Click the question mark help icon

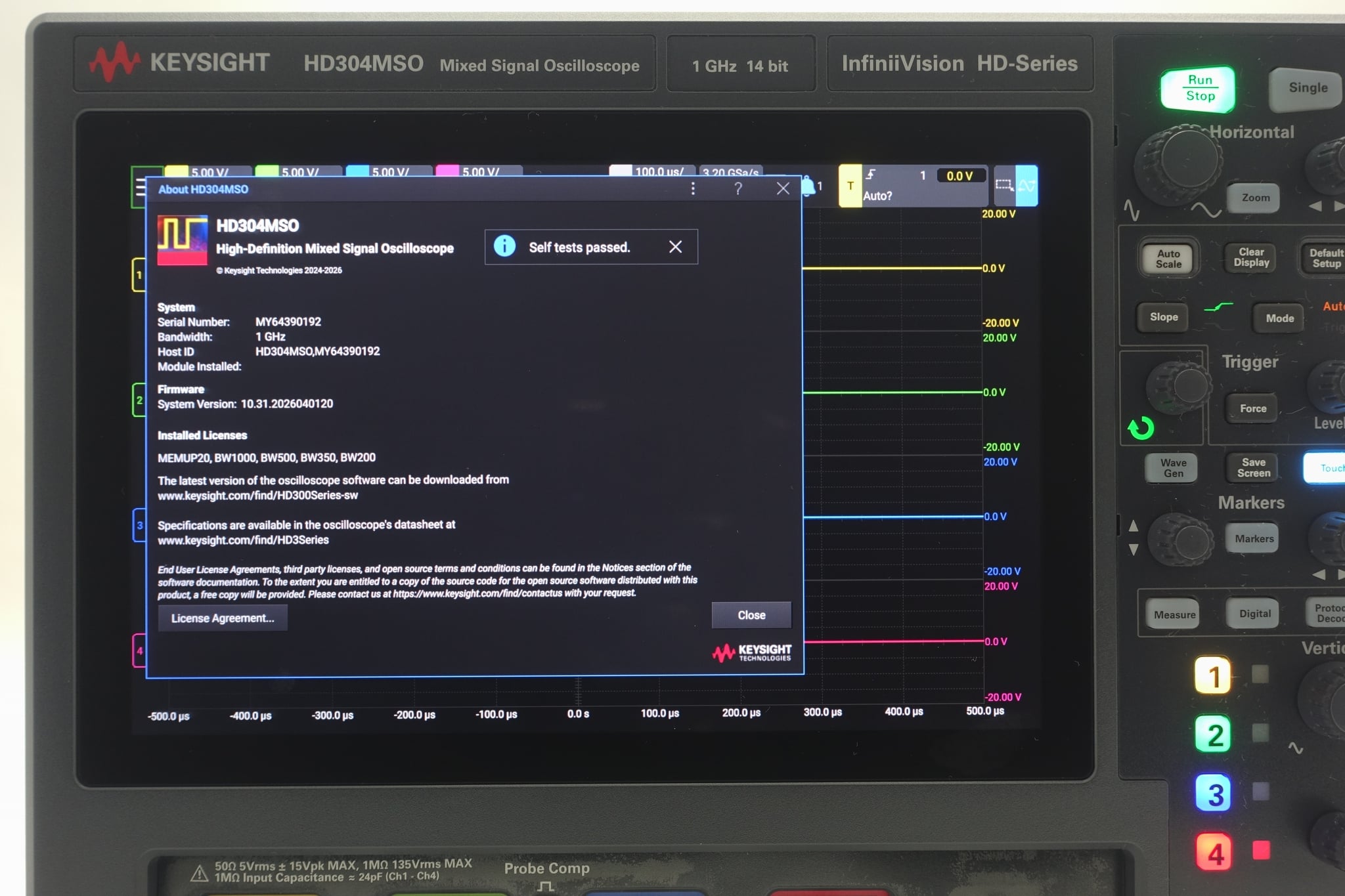coord(738,189)
